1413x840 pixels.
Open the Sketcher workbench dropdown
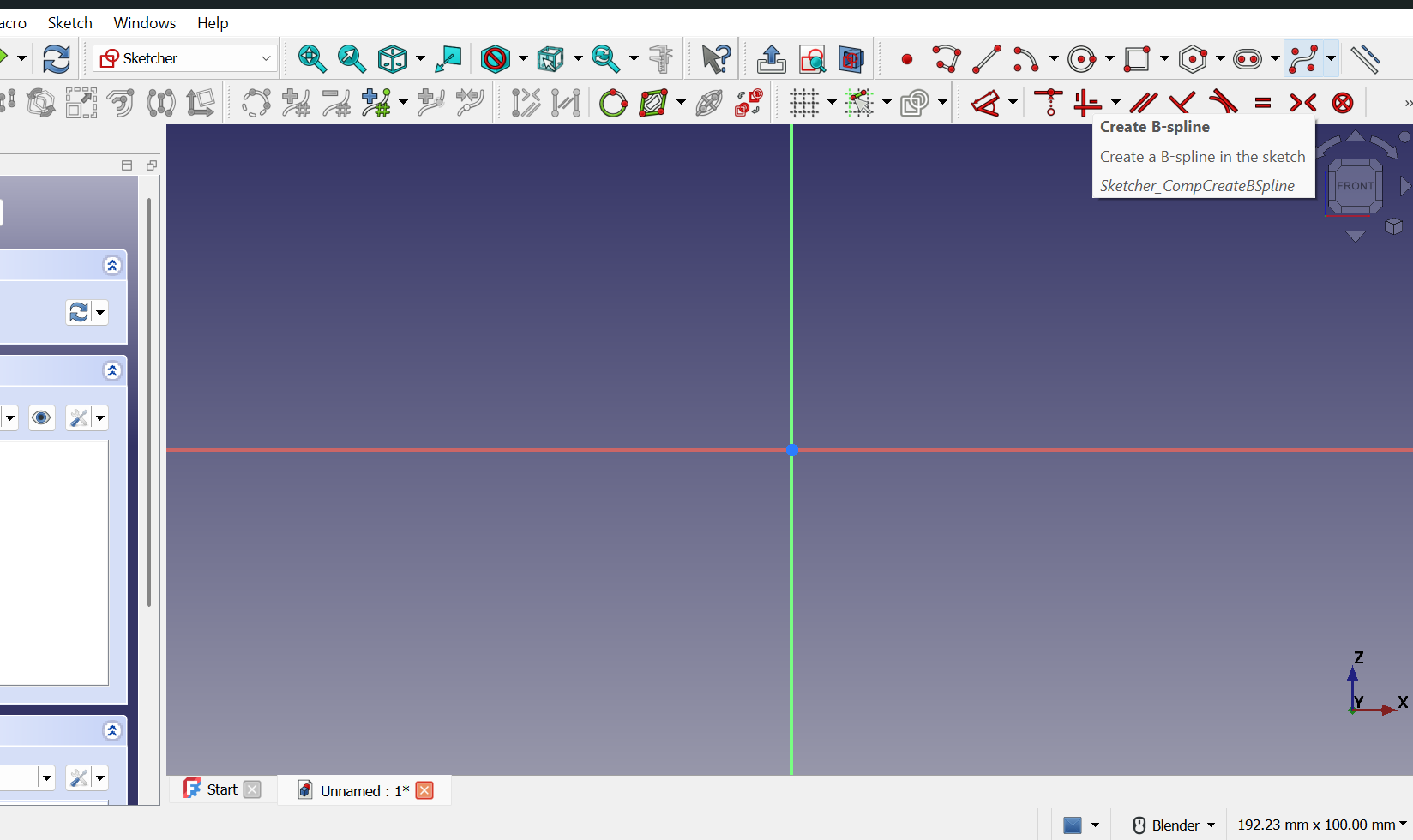point(185,58)
